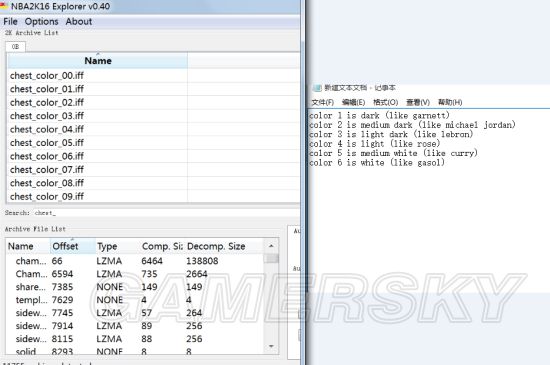Click scroll up arrow of archive file list
This screenshot has height=365, width=550.
pos(271,246)
